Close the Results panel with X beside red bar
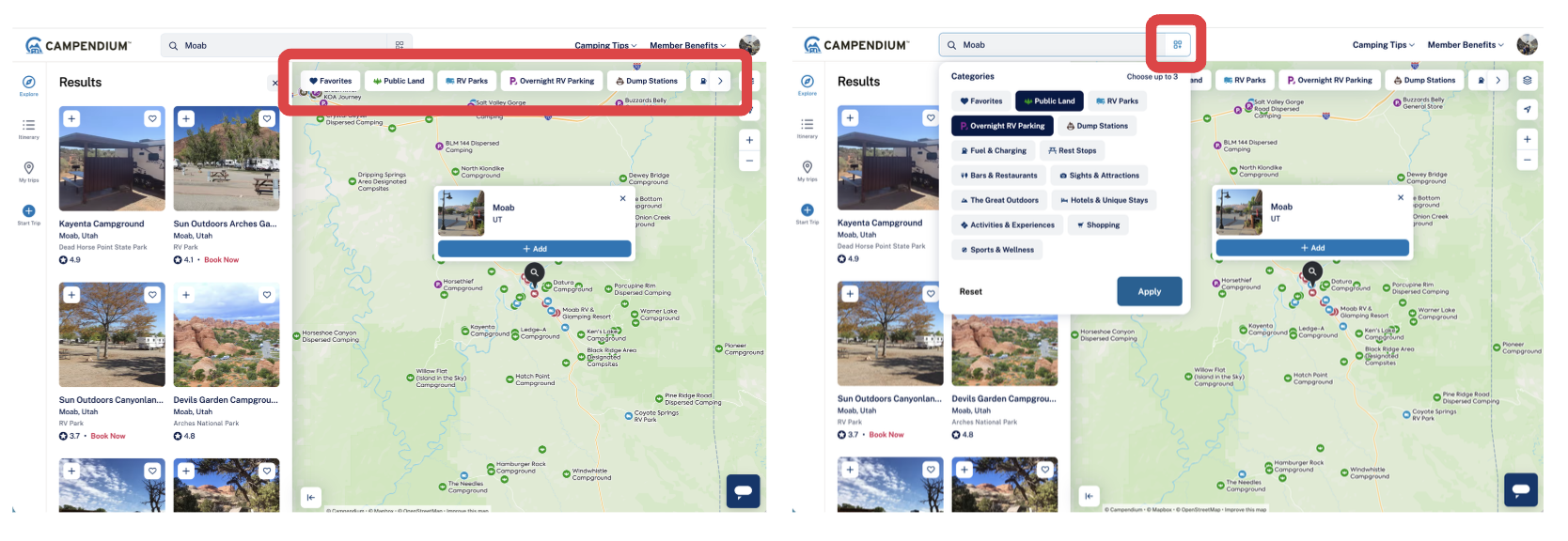1568x541 pixels. coord(275,83)
